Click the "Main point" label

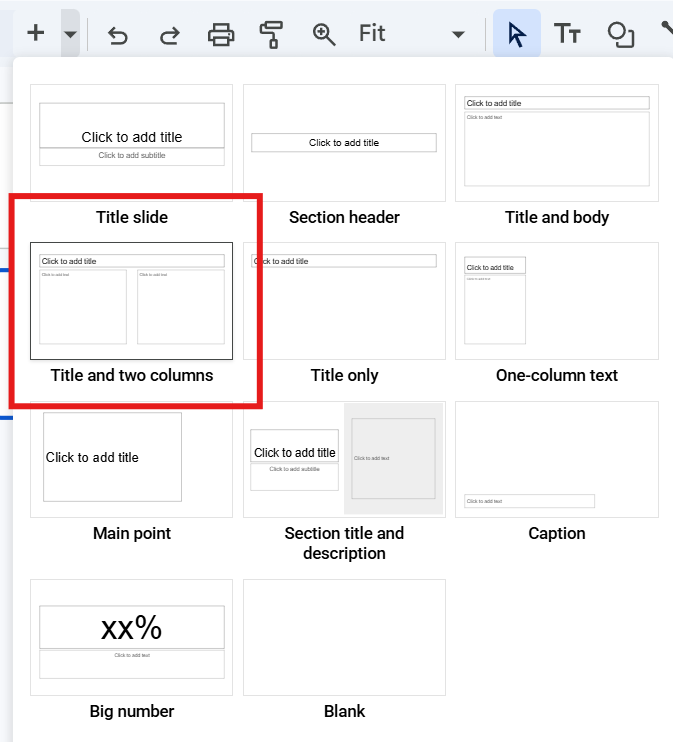pyautogui.click(x=132, y=533)
